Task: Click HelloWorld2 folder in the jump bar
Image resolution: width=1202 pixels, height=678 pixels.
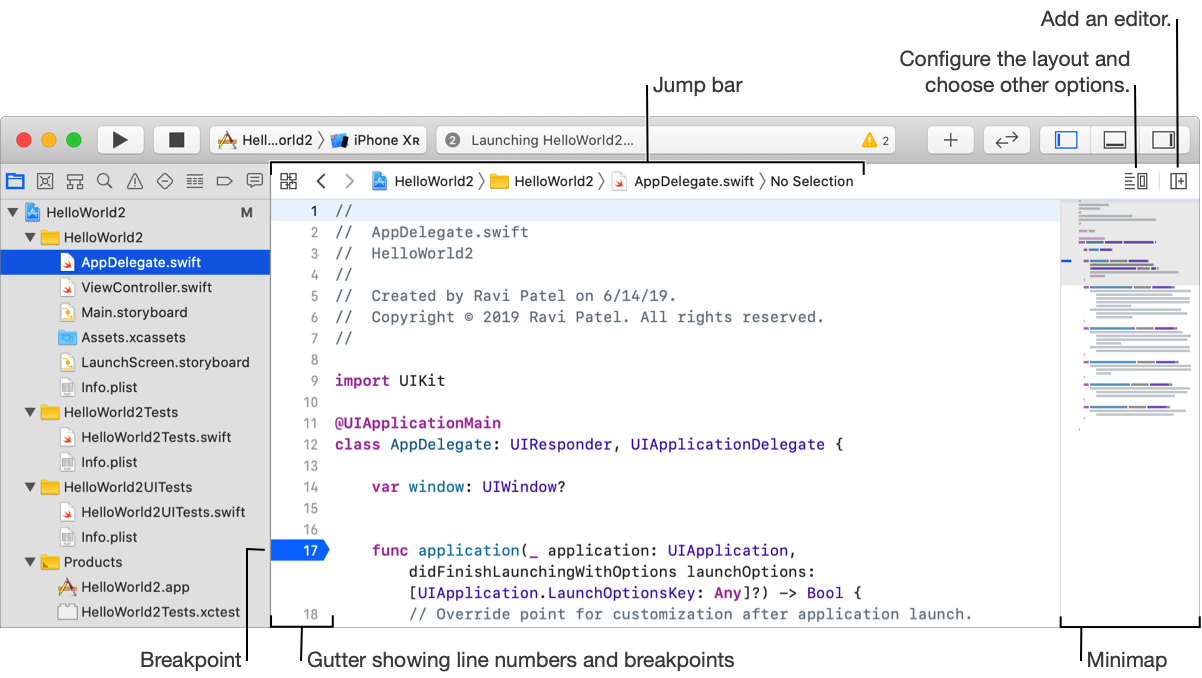Action: pyautogui.click(x=541, y=181)
